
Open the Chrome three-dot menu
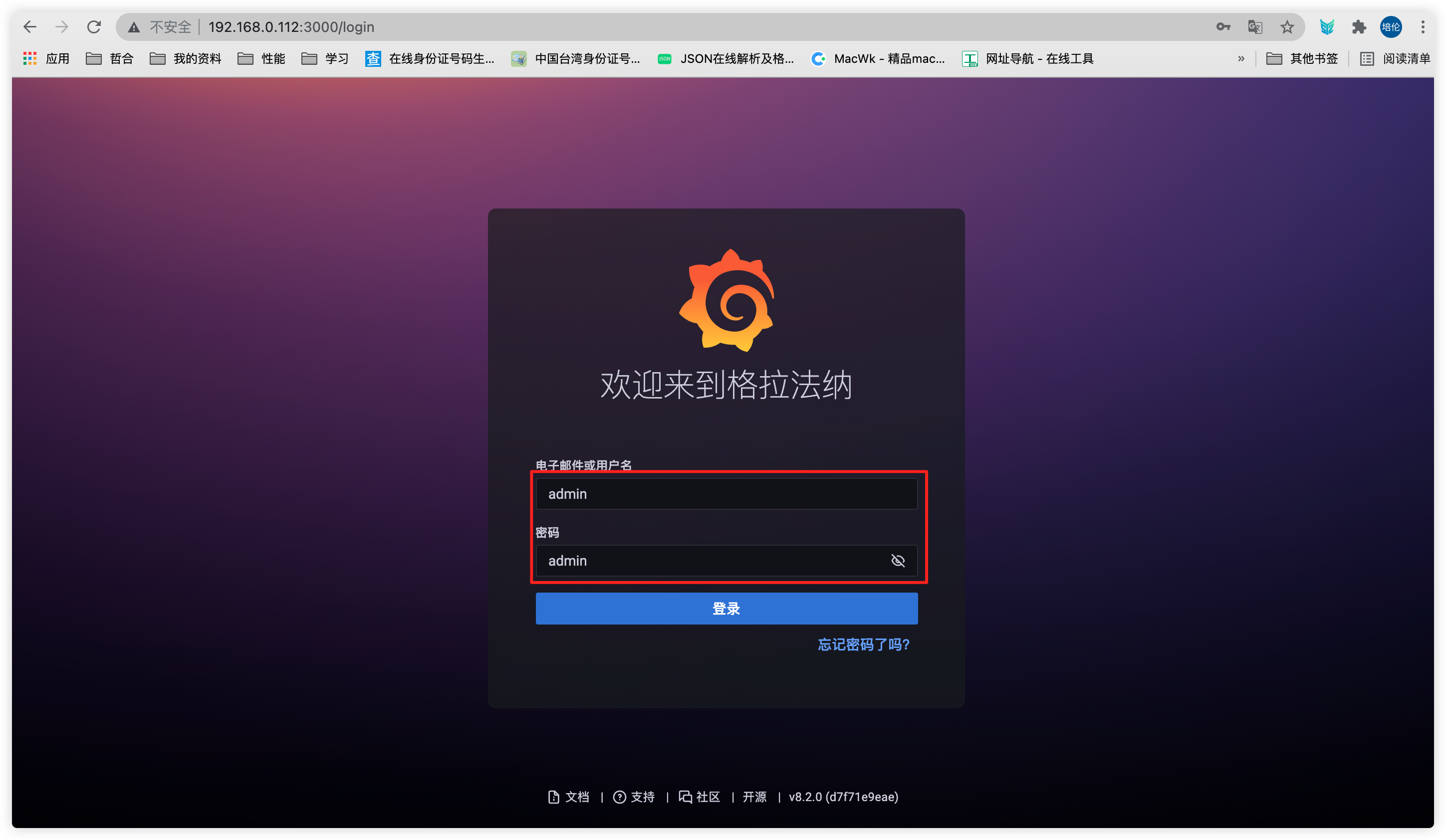coord(1423,27)
